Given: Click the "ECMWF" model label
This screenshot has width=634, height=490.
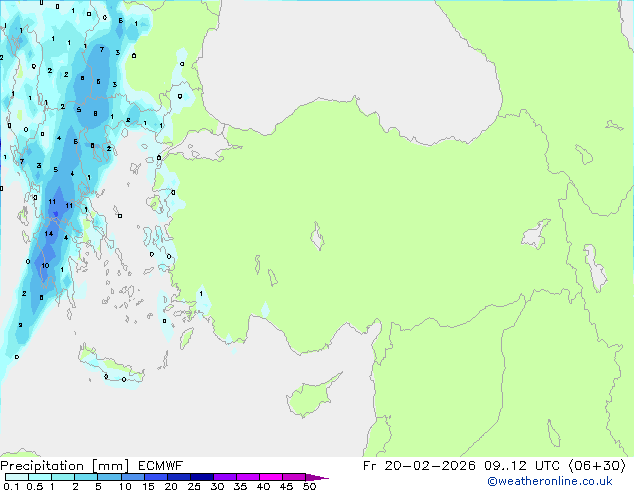Looking at the screenshot, I should pyautogui.click(x=161, y=466).
